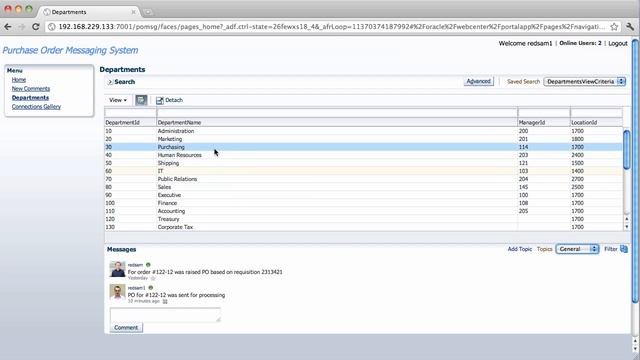This screenshot has width=640, height=360.
Task: Click the site info icon in address bar
Action: pos(51,27)
